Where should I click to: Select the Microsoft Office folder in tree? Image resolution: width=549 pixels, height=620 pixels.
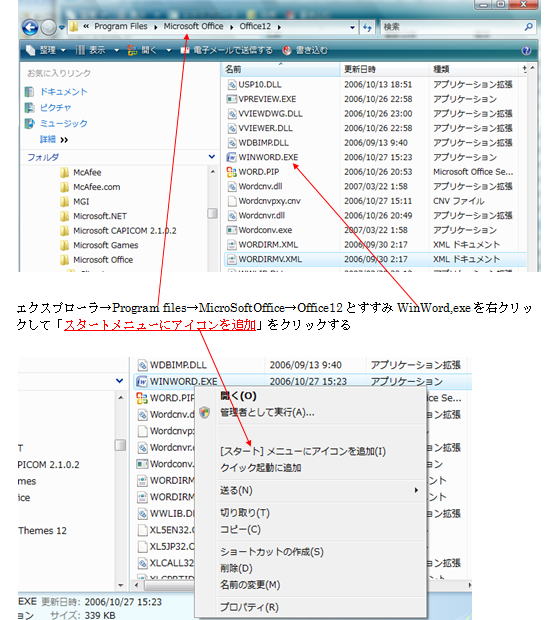point(103,260)
